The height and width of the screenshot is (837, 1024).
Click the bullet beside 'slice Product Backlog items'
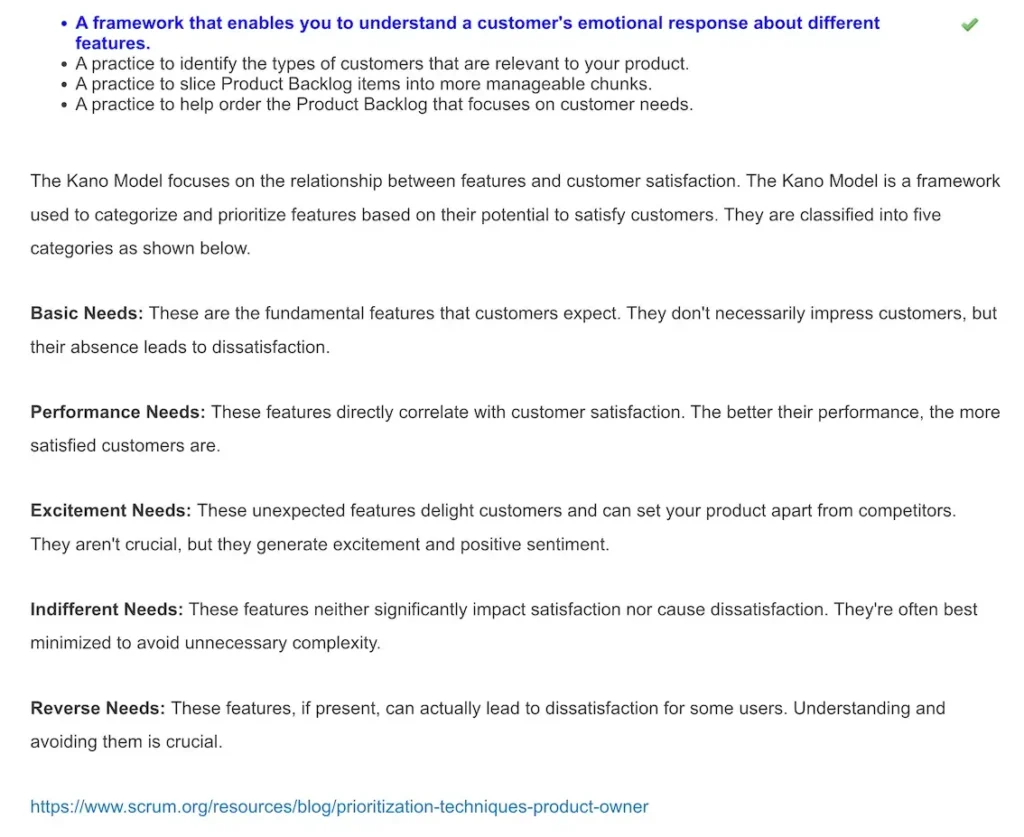click(x=65, y=85)
